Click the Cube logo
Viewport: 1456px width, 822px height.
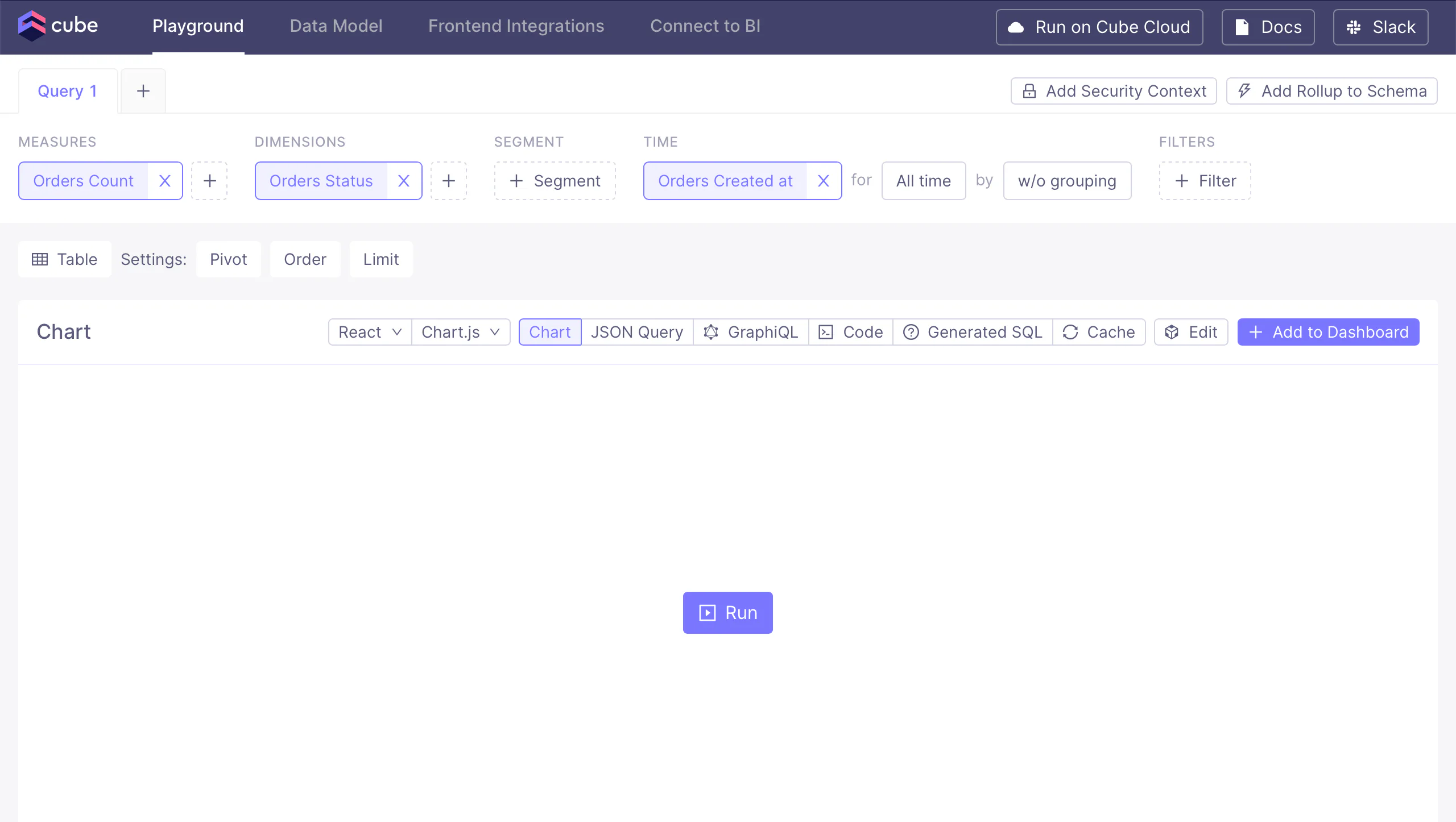(x=58, y=26)
